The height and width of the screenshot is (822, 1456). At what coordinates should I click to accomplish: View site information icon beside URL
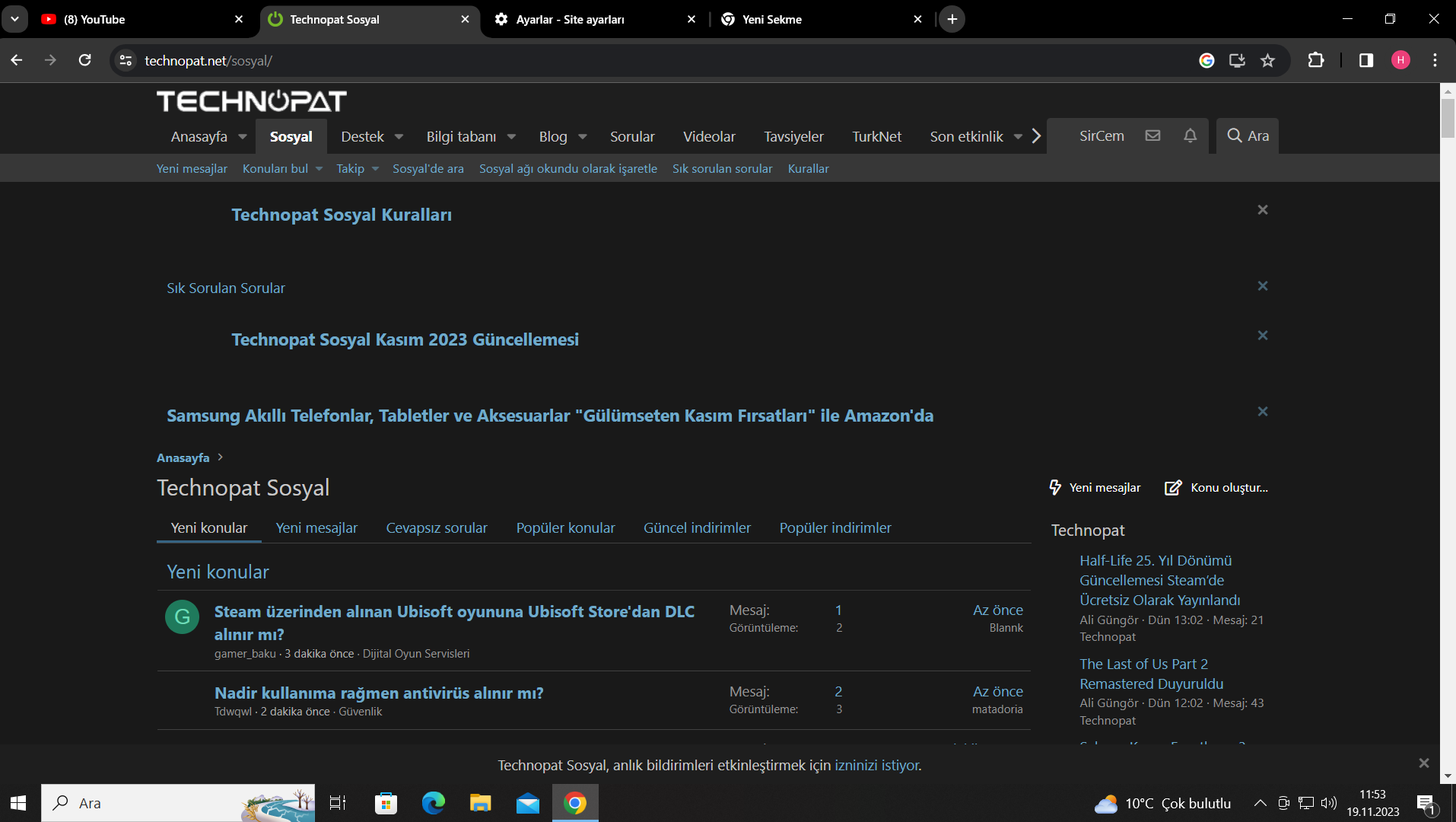tap(126, 60)
